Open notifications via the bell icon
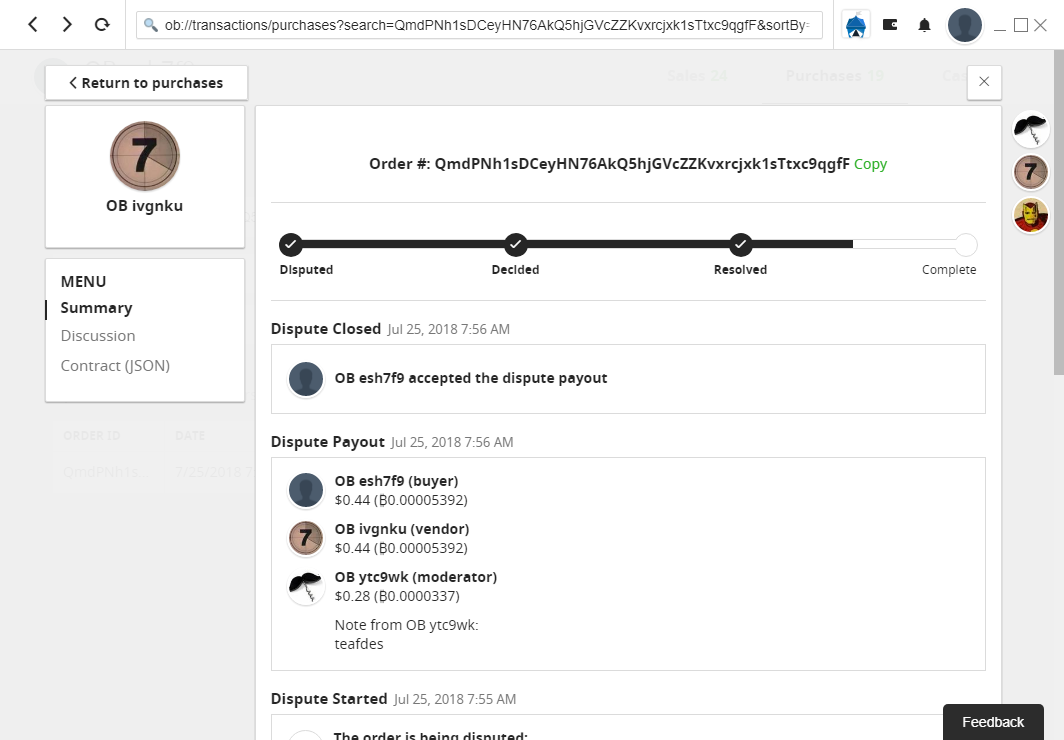Image resolution: width=1064 pixels, height=740 pixels. click(923, 25)
